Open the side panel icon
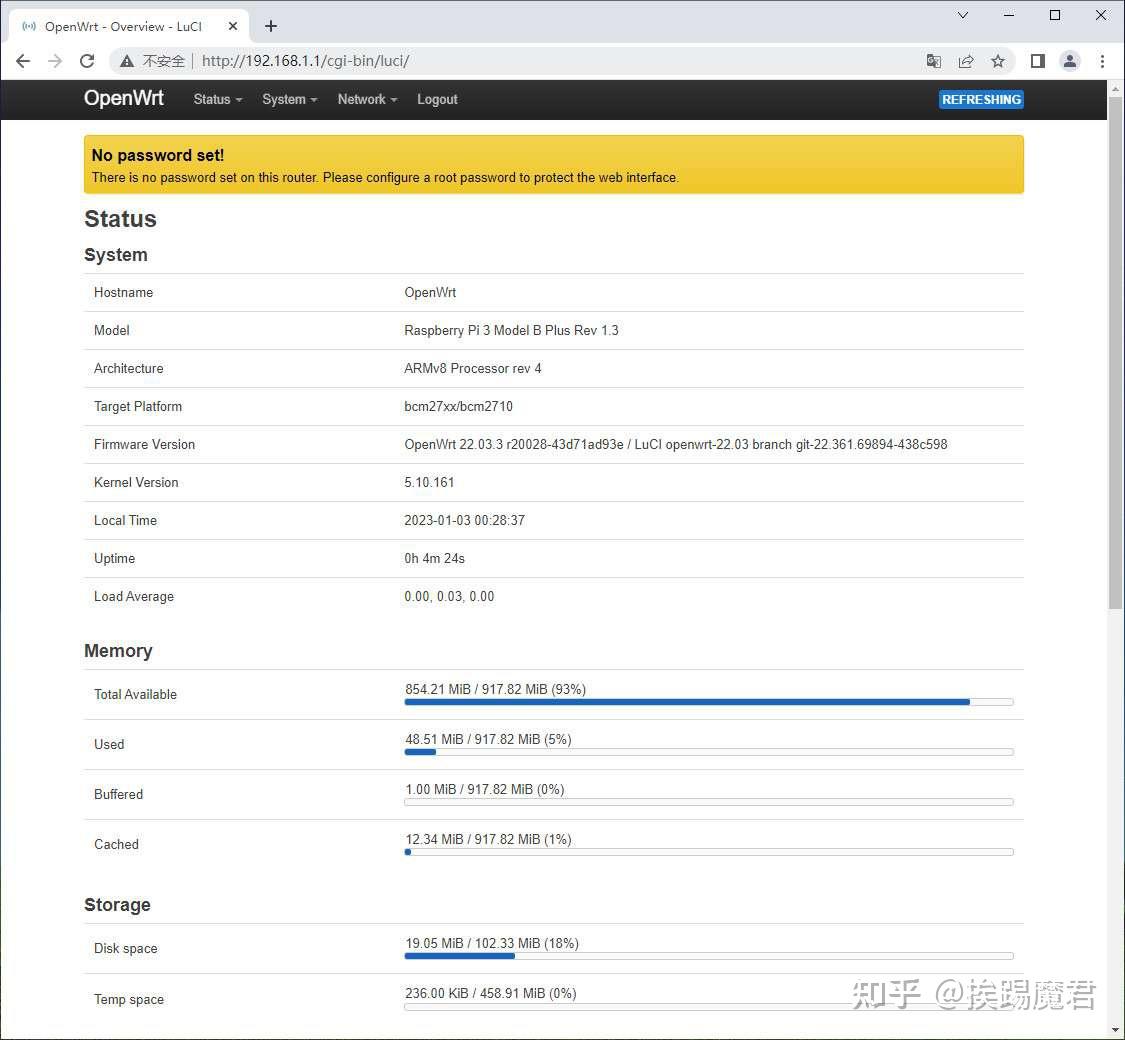Image resolution: width=1125 pixels, height=1040 pixels. point(1038,61)
